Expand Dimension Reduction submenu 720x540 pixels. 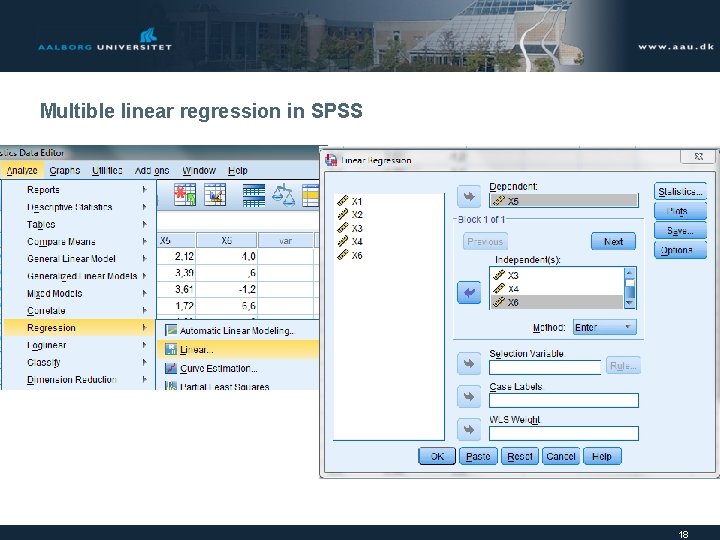click(x=79, y=380)
